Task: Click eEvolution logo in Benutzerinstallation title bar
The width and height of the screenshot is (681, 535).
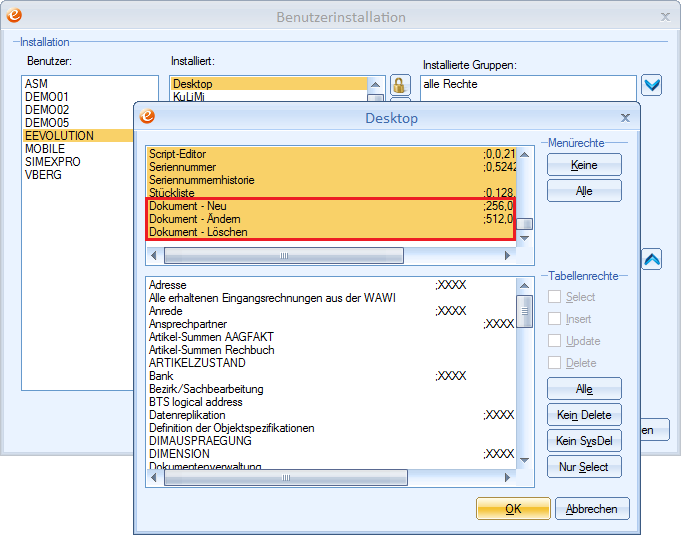Action: pos(14,15)
